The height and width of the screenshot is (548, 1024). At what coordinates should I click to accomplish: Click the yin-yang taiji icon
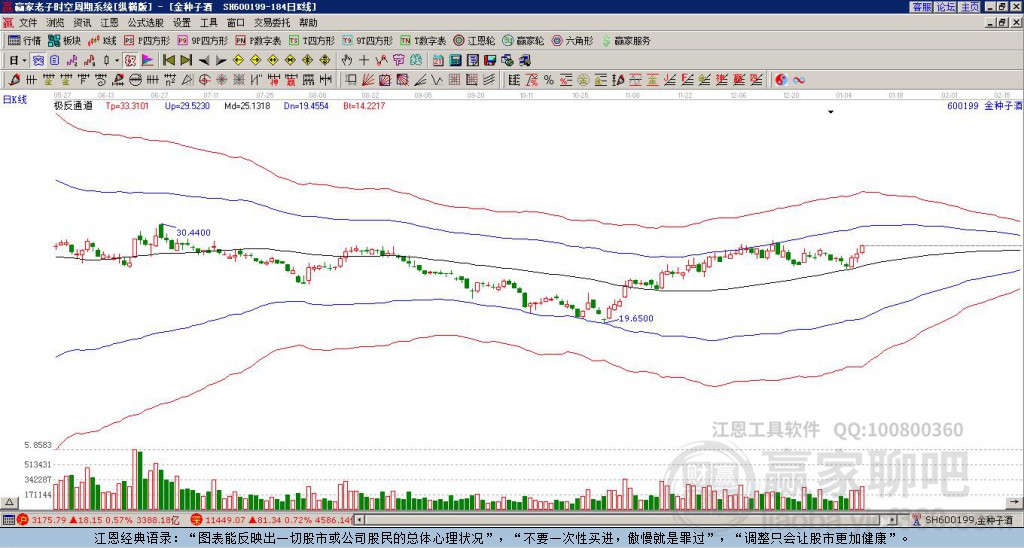click(x=781, y=80)
